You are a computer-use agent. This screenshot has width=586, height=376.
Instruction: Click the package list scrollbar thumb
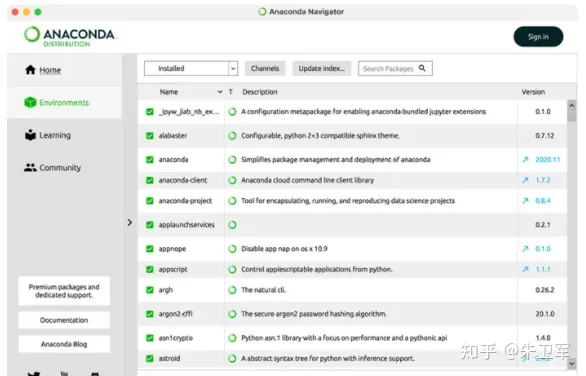[571, 116]
